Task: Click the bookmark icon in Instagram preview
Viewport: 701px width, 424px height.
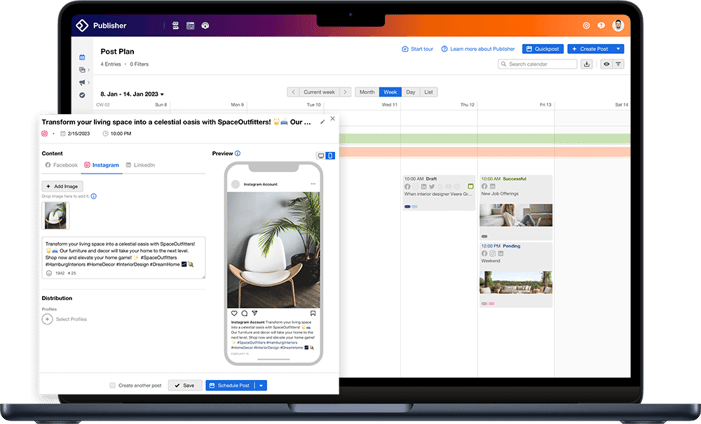Action: coord(313,313)
